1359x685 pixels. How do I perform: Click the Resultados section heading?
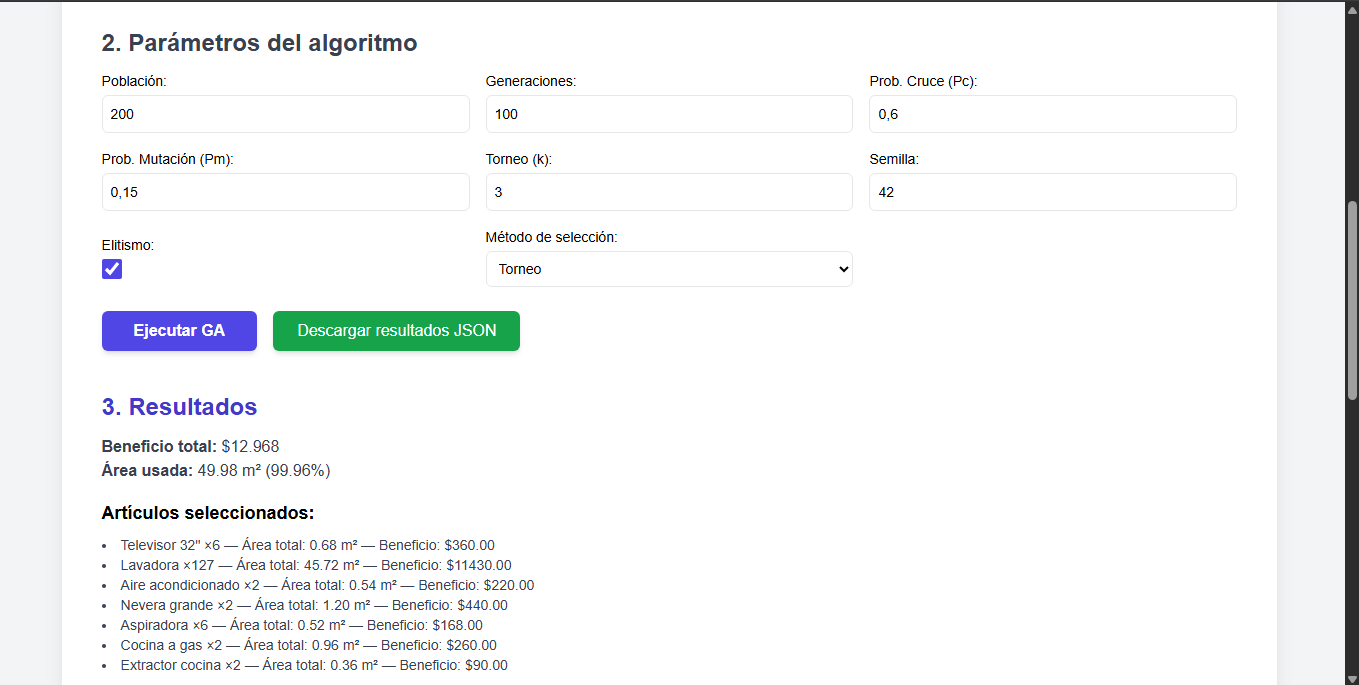[179, 406]
